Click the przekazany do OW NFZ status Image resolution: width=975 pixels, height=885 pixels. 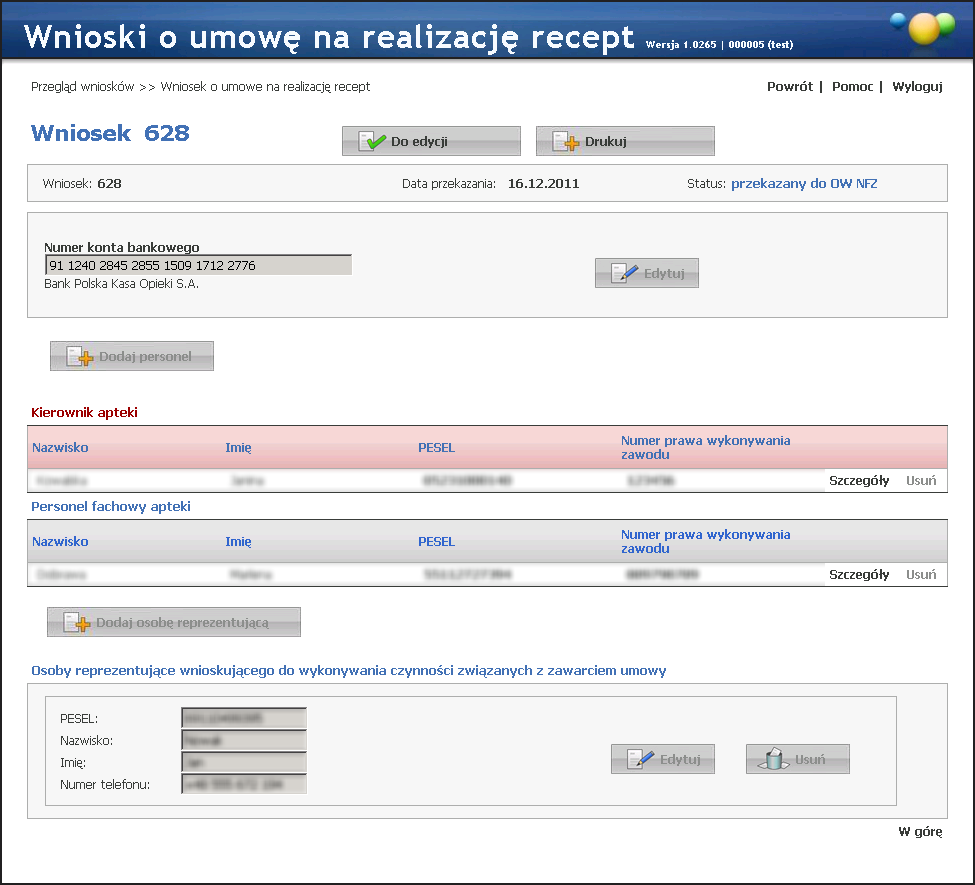tap(804, 184)
